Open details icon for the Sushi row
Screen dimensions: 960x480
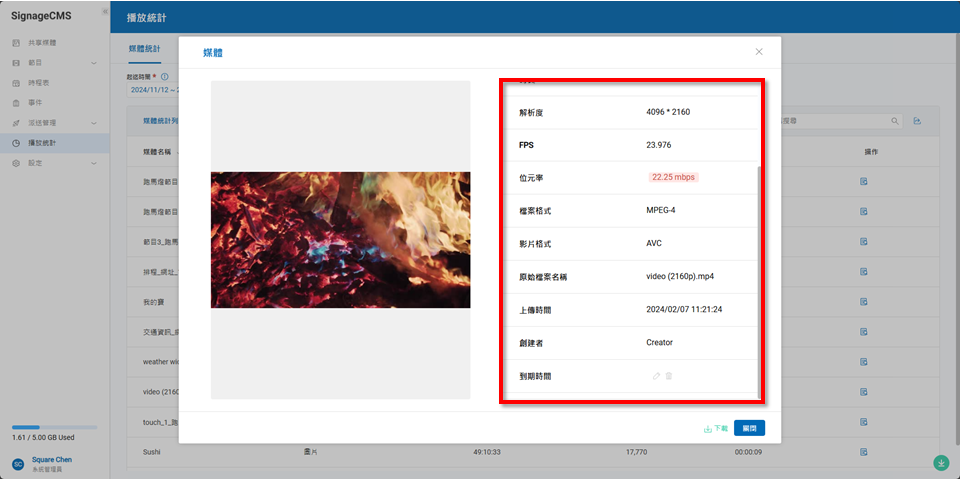(x=863, y=452)
